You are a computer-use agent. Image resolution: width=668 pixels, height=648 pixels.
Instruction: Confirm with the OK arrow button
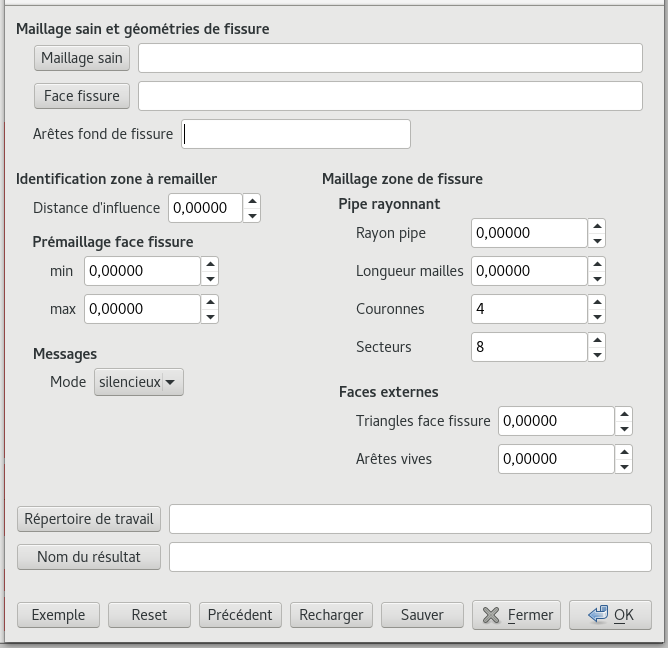pyautogui.click(x=610, y=615)
